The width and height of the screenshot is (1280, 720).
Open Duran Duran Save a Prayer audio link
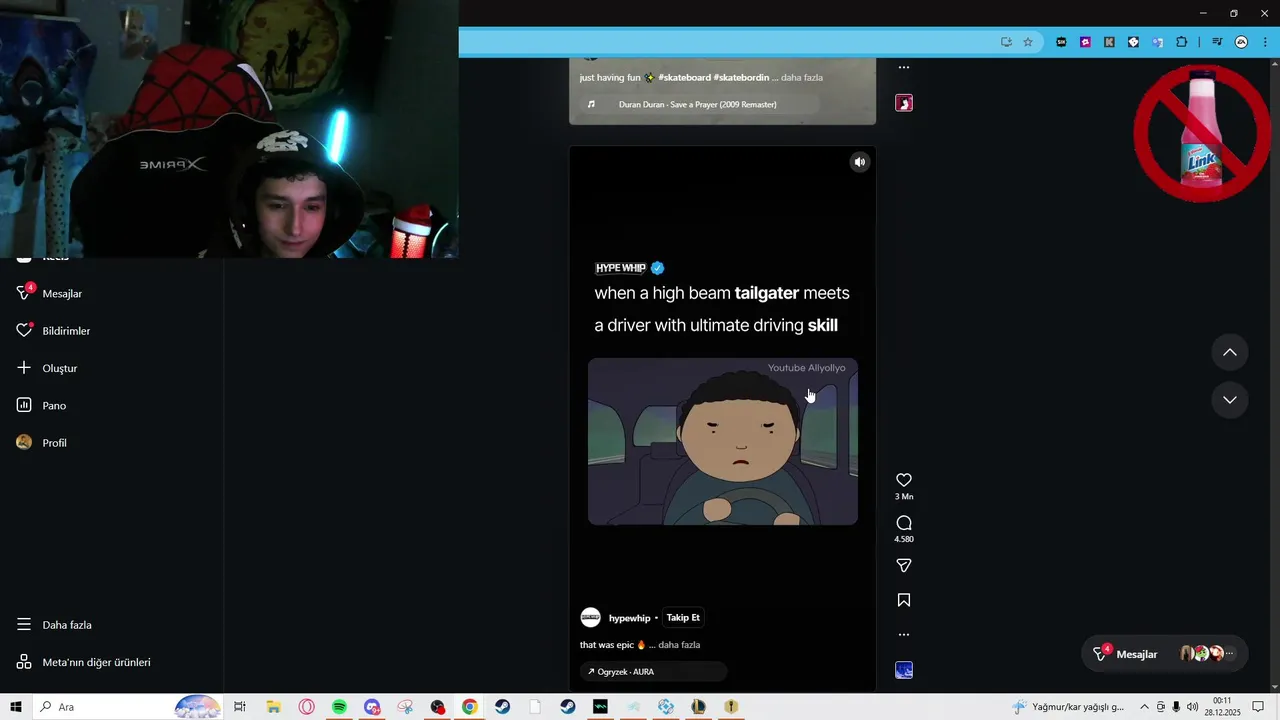[697, 104]
